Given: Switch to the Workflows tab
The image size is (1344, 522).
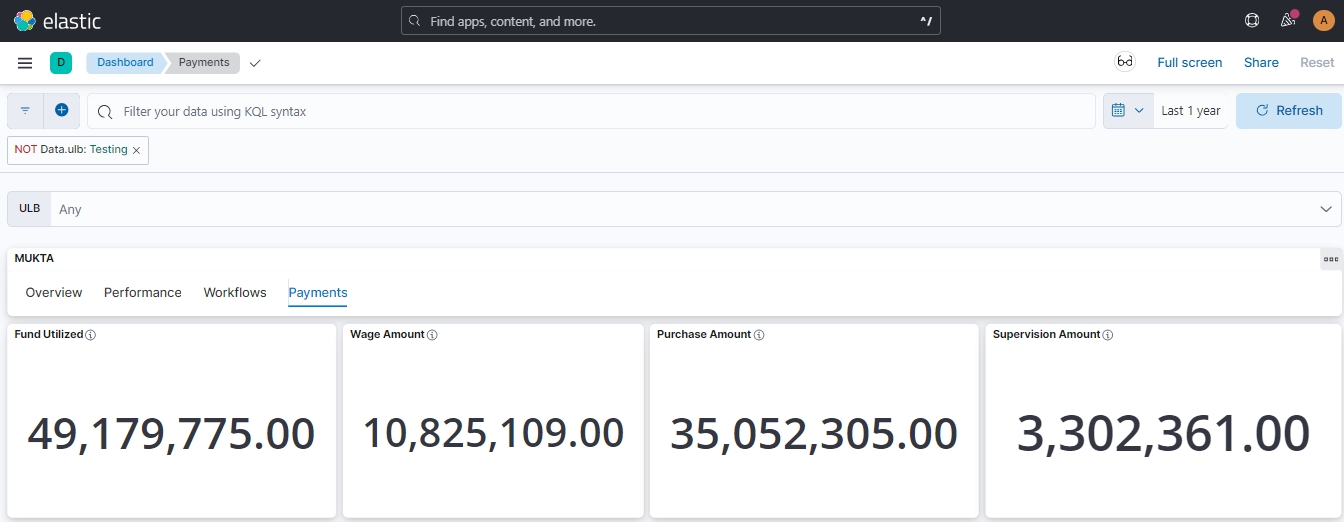Looking at the screenshot, I should tap(235, 293).
